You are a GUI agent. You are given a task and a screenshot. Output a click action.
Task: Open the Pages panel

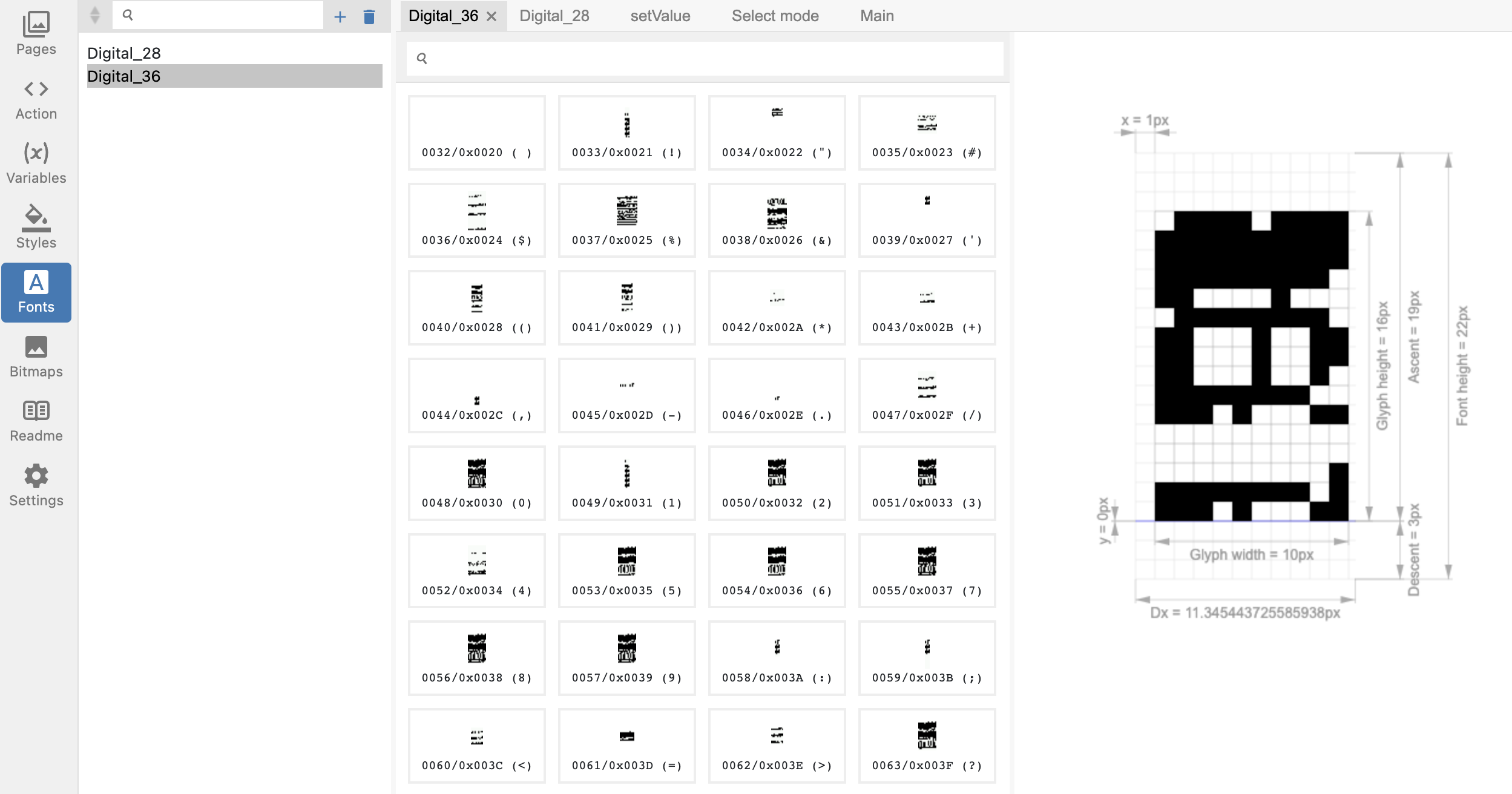coord(36,33)
